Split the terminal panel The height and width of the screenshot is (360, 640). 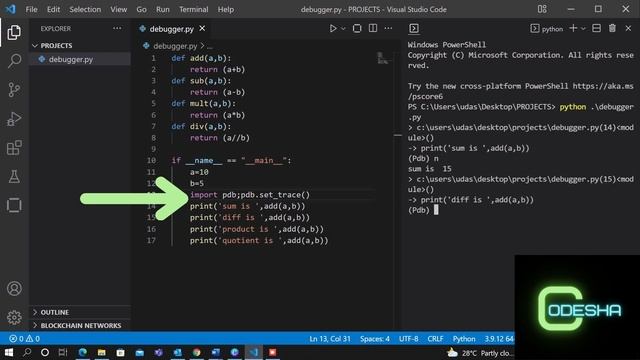(596, 28)
